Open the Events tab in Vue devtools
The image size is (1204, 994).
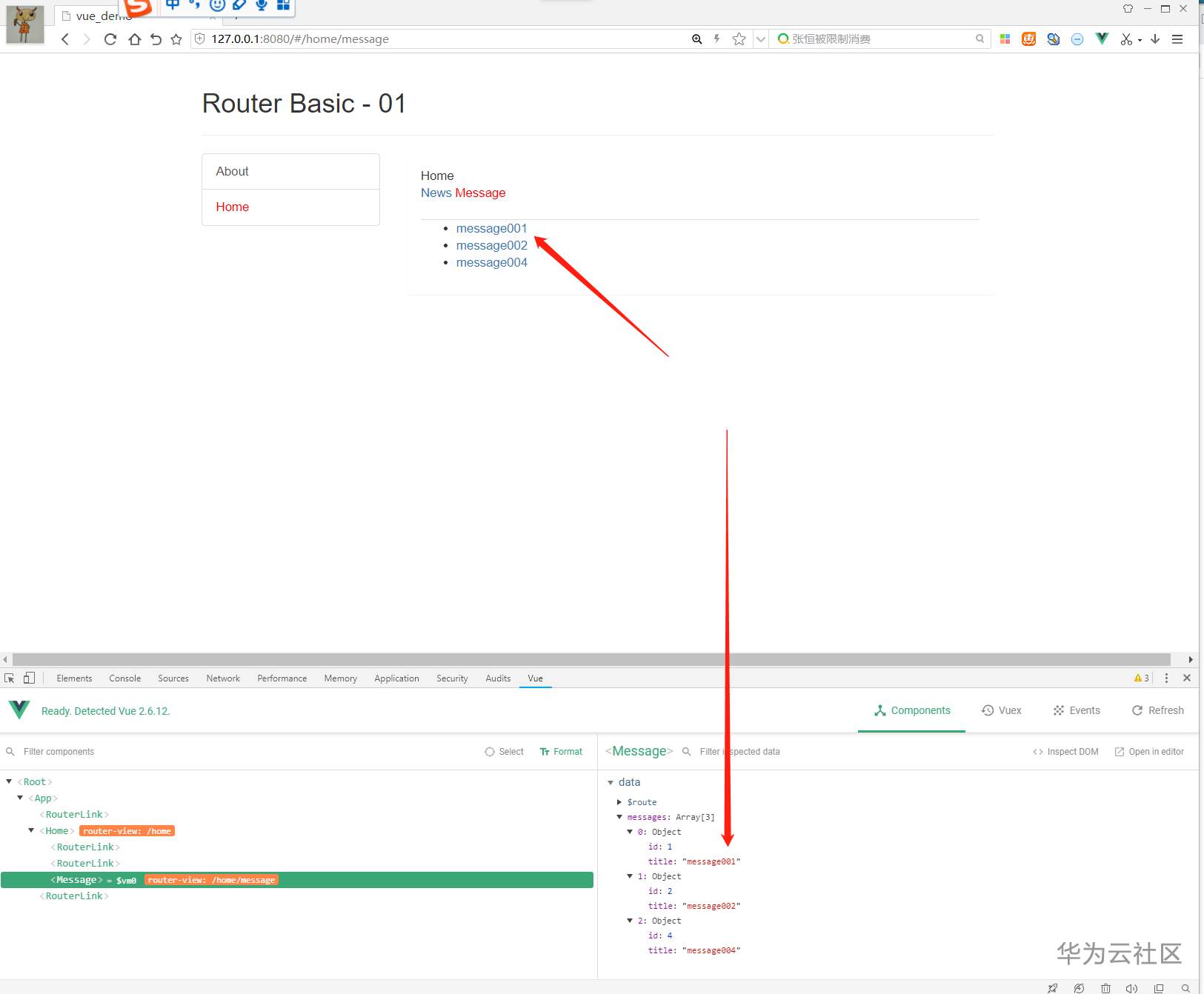pos(1077,710)
